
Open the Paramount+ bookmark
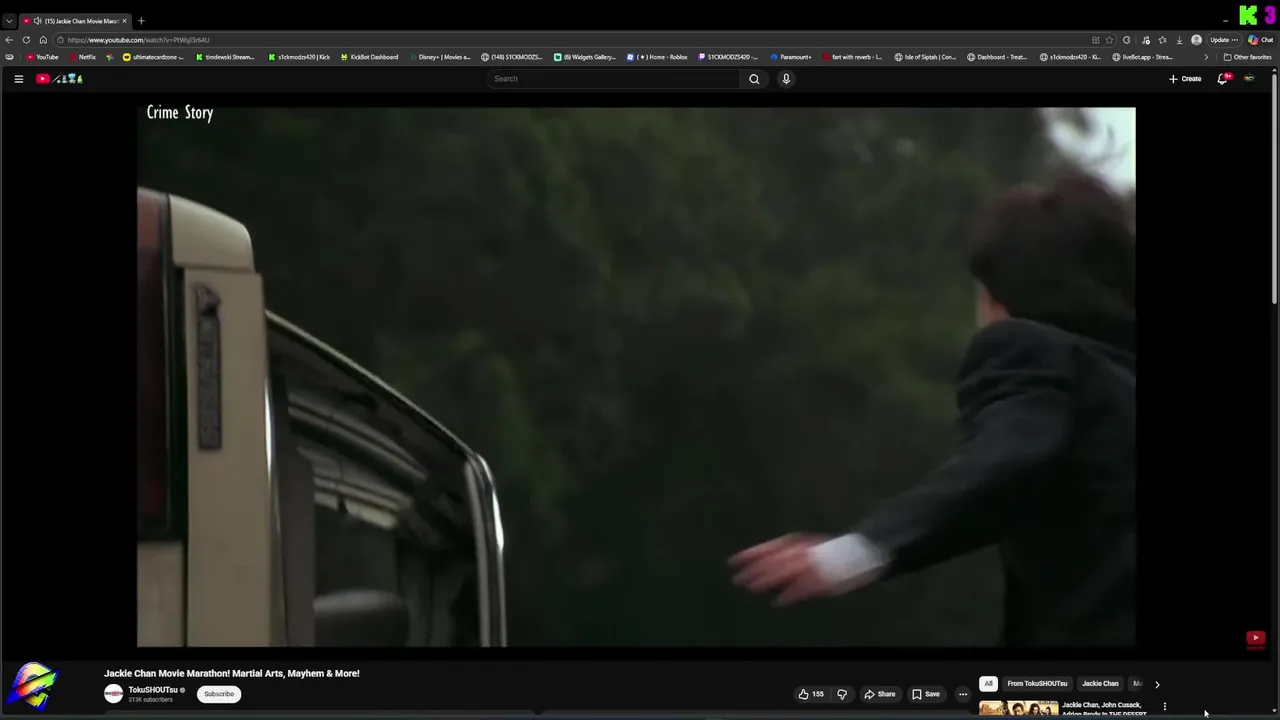pyautogui.click(x=790, y=57)
